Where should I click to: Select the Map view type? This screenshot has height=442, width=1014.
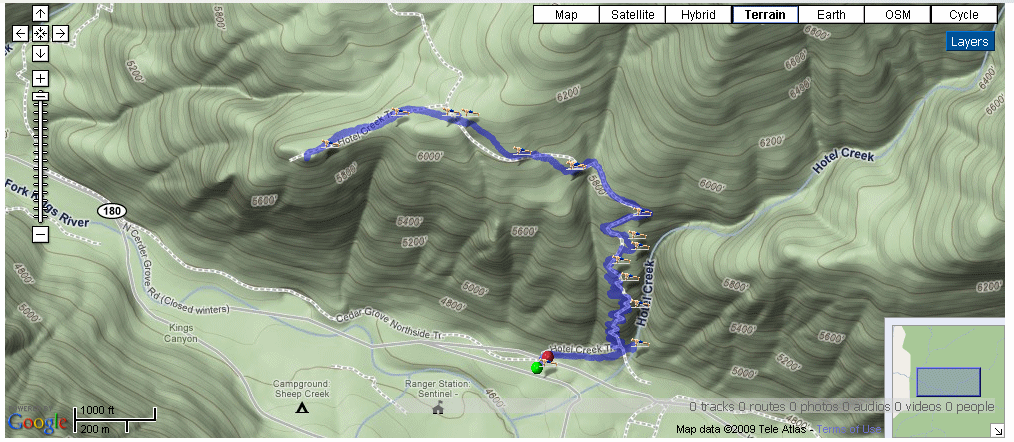coord(566,15)
